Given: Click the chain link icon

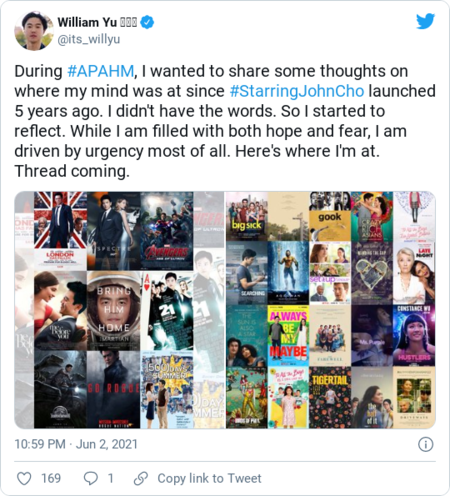Looking at the screenshot, I should tap(141, 479).
